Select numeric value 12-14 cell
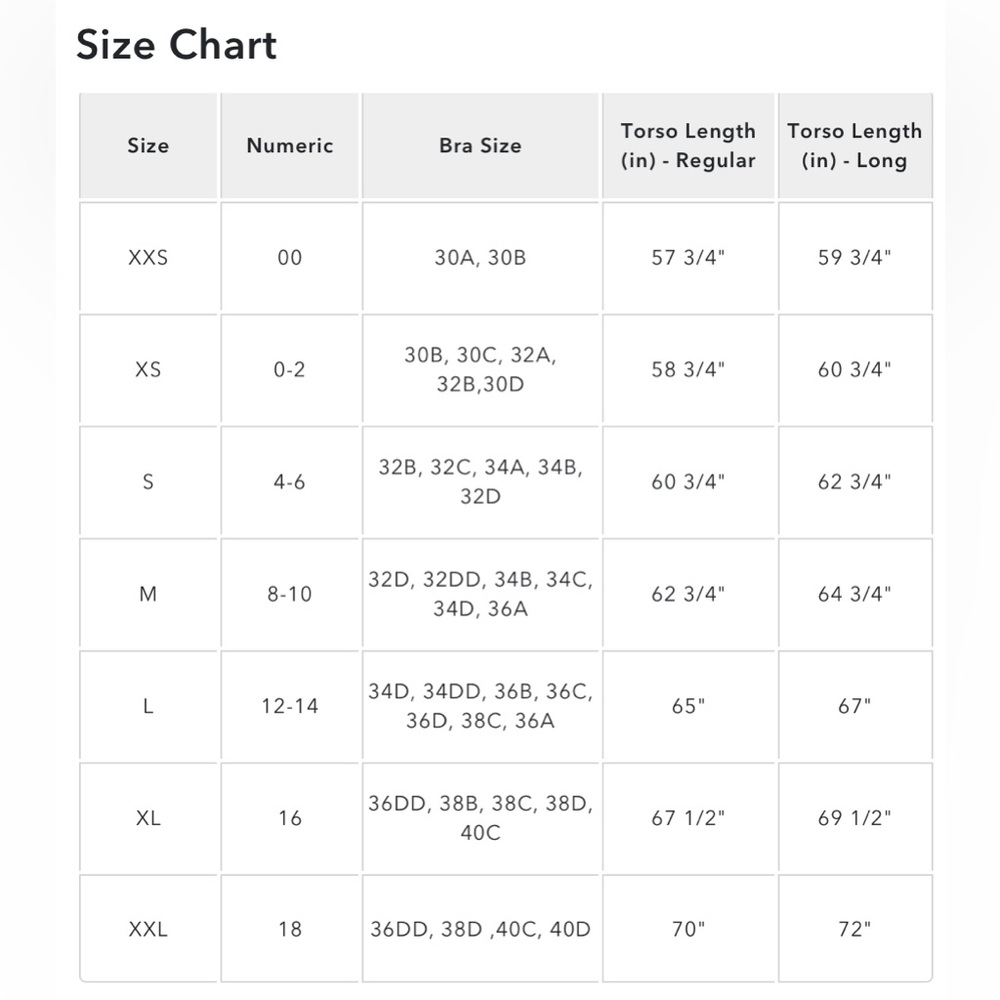Image resolution: width=1000 pixels, height=1000 pixels. (290, 705)
